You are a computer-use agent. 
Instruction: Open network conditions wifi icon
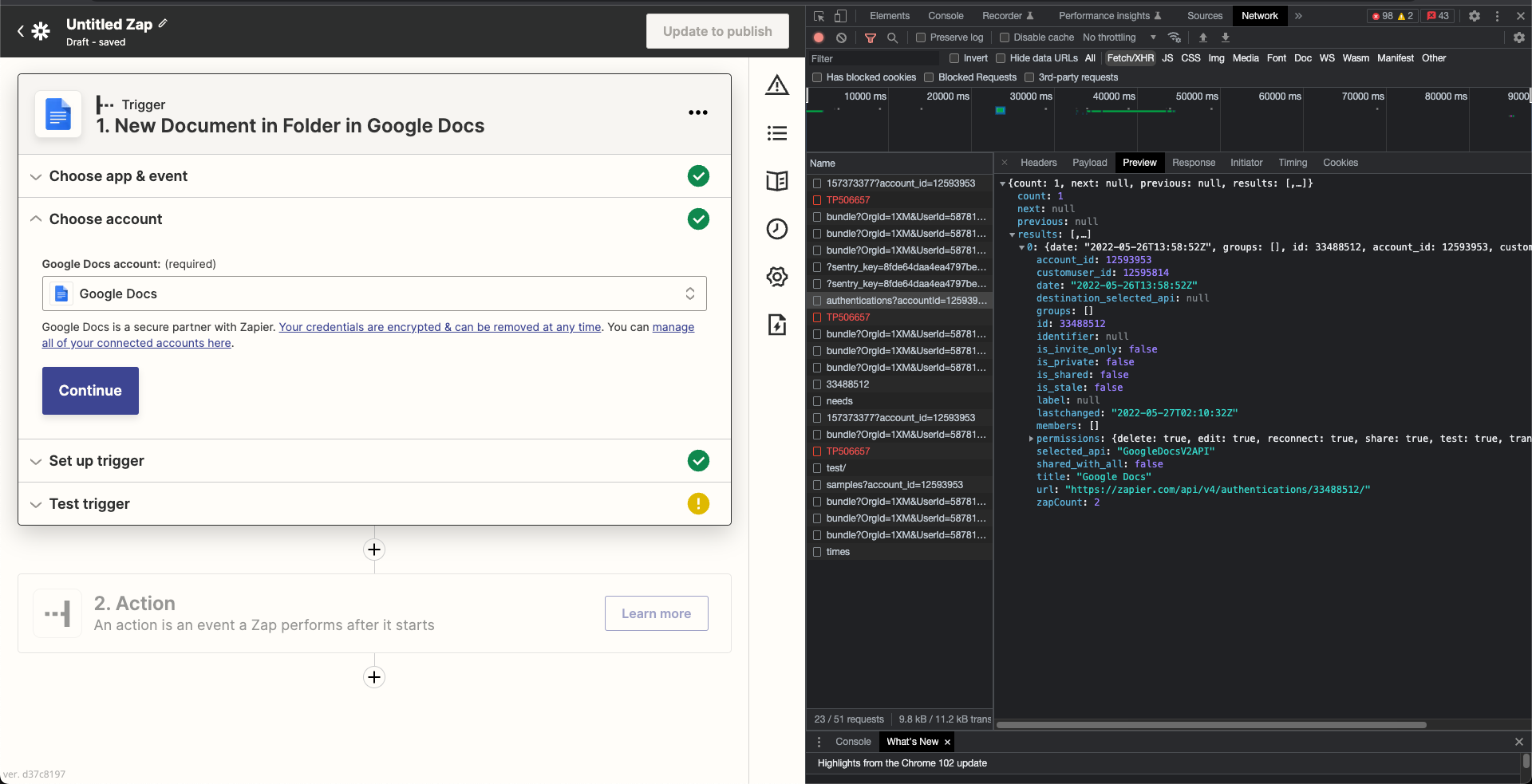pos(1174,37)
